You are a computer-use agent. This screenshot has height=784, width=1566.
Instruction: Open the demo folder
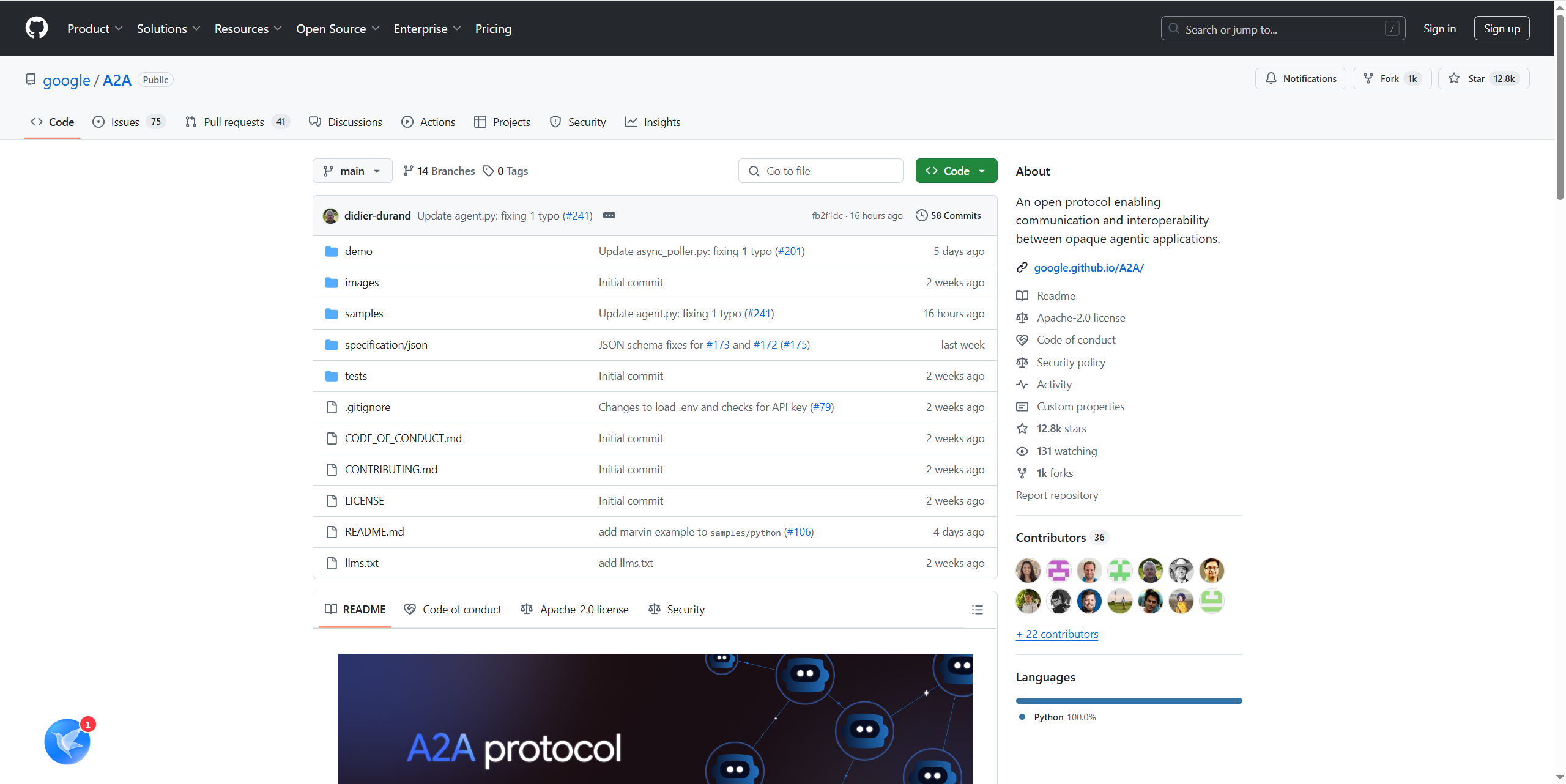click(x=358, y=251)
